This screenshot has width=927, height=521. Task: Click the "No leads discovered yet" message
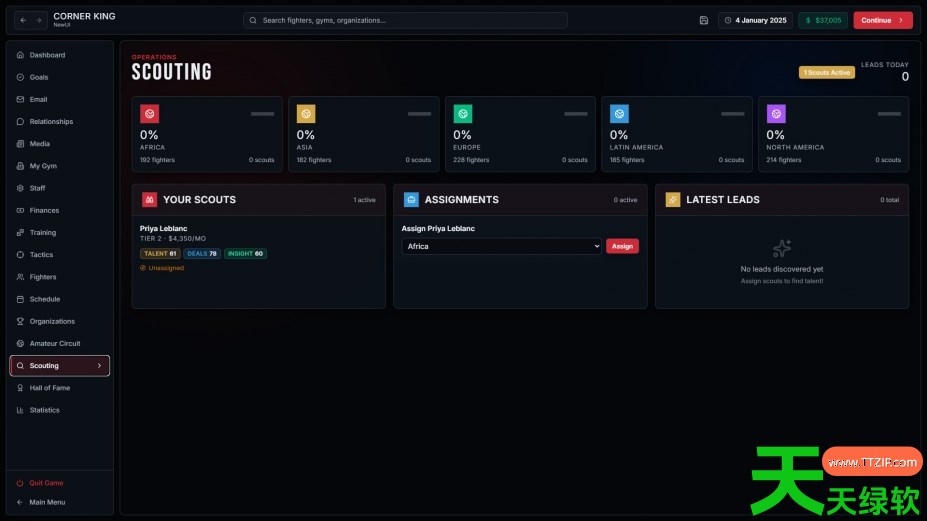tap(782, 269)
